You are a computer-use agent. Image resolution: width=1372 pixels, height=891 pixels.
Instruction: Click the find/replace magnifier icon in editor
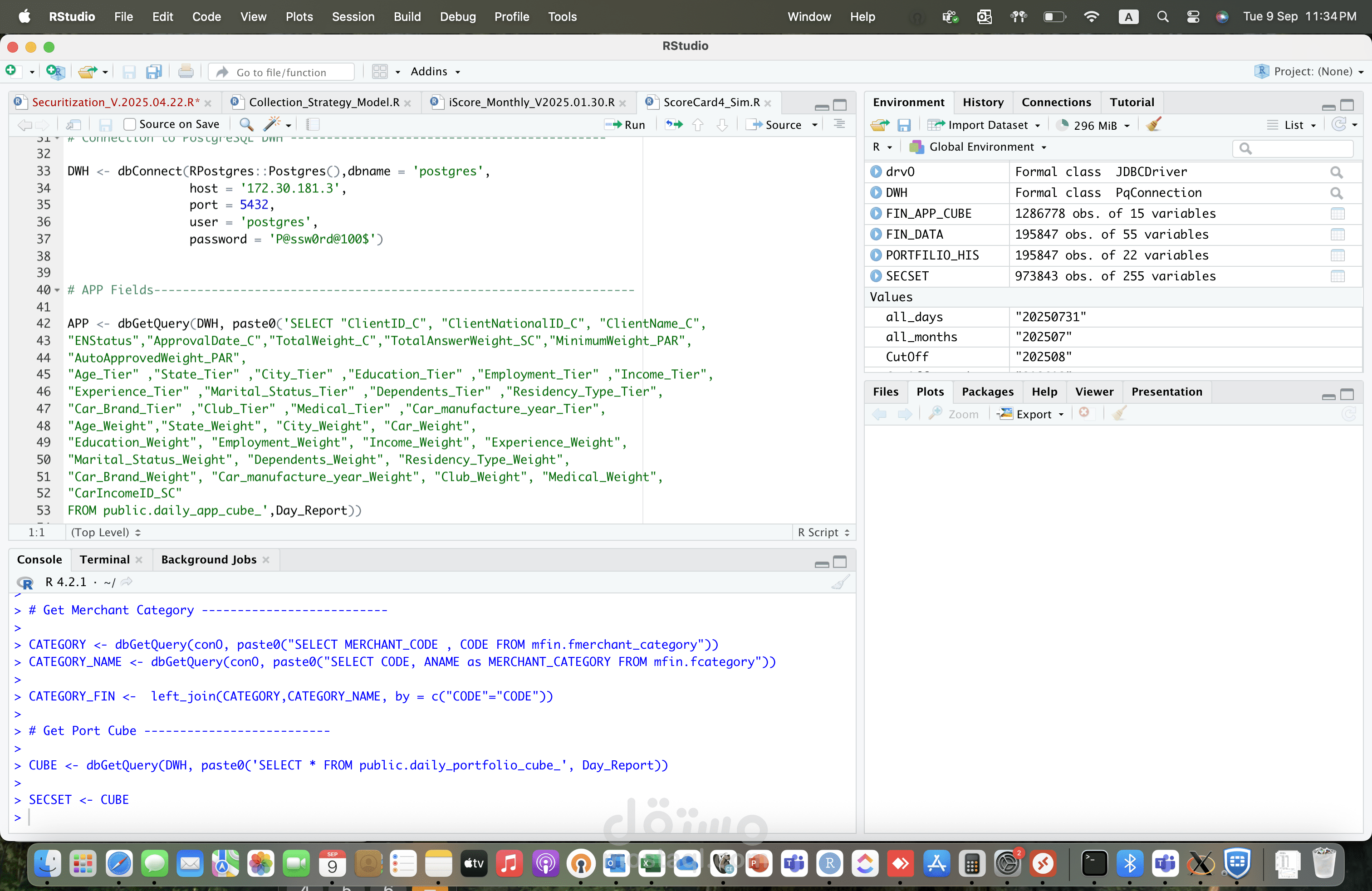click(x=246, y=124)
